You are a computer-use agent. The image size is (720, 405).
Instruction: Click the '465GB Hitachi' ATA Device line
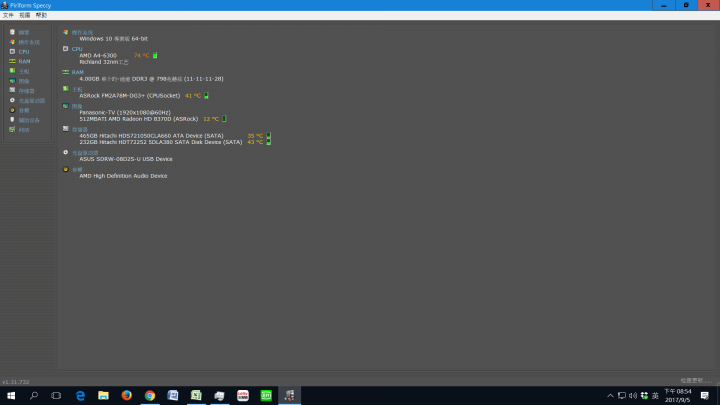click(x=152, y=135)
